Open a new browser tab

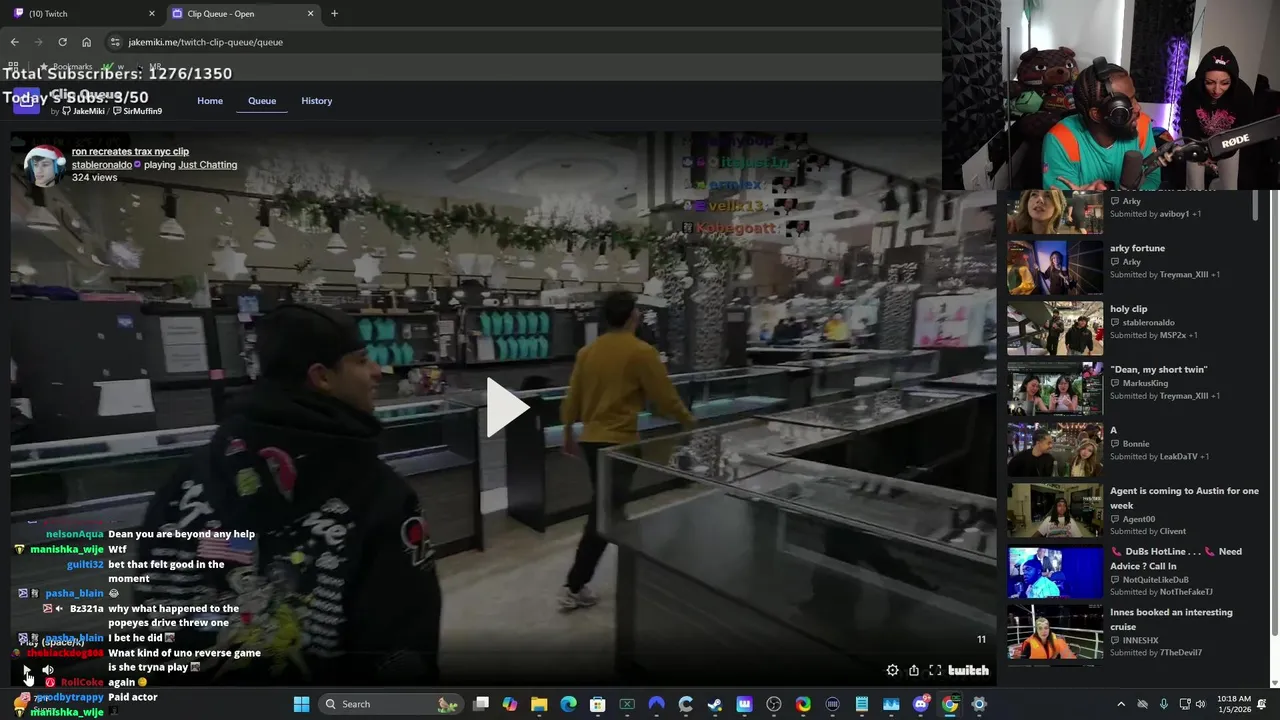pos(334,14)
